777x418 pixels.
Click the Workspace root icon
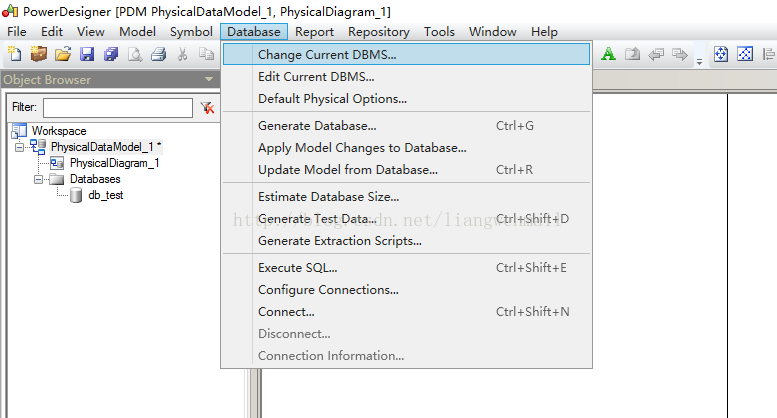(x=19, y=131)
